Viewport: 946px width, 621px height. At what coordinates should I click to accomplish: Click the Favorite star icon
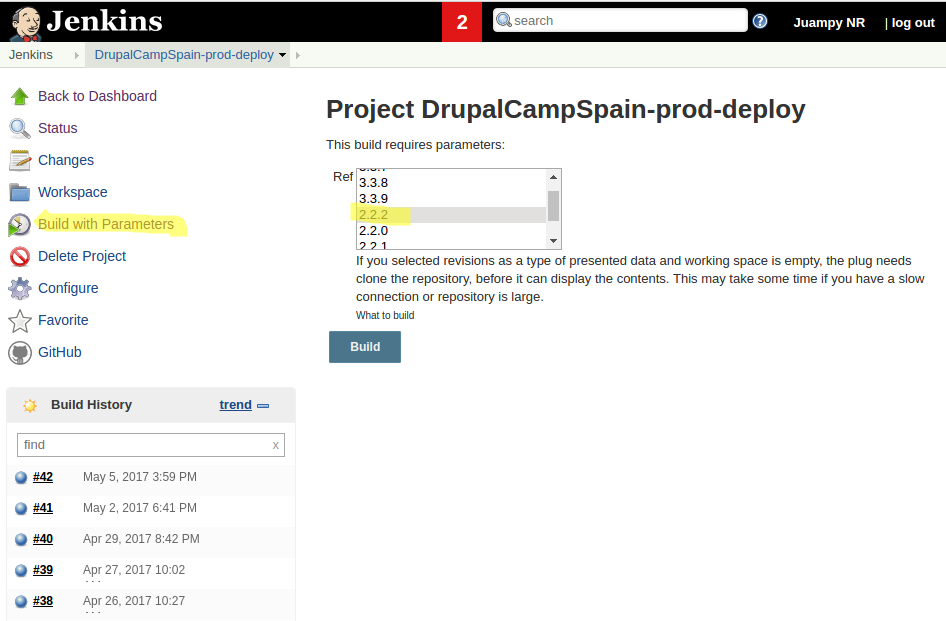click(20, 320)
